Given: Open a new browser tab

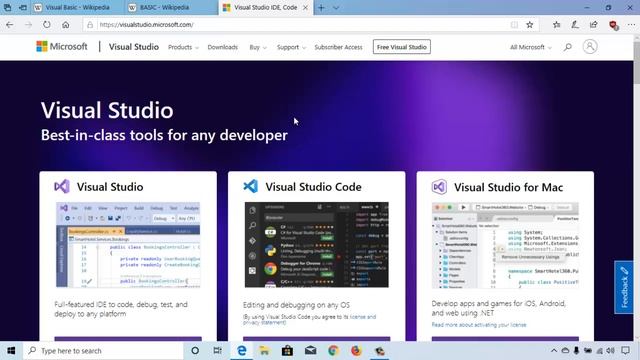Looking at the screenshot, I should pyautogui.click(x=321, y=7).
